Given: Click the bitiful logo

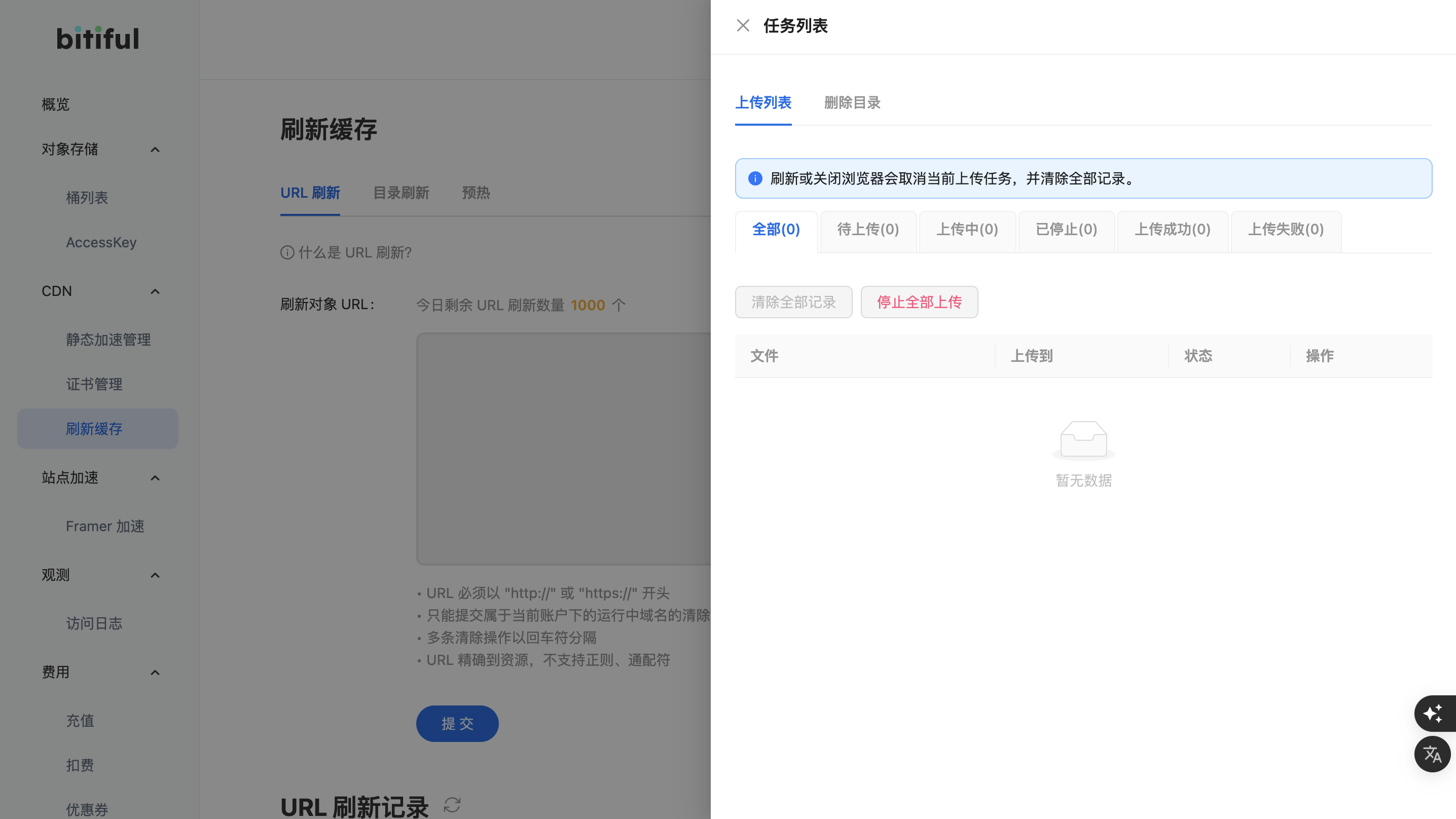Looking at the screenshot, I should click(97, 38).
